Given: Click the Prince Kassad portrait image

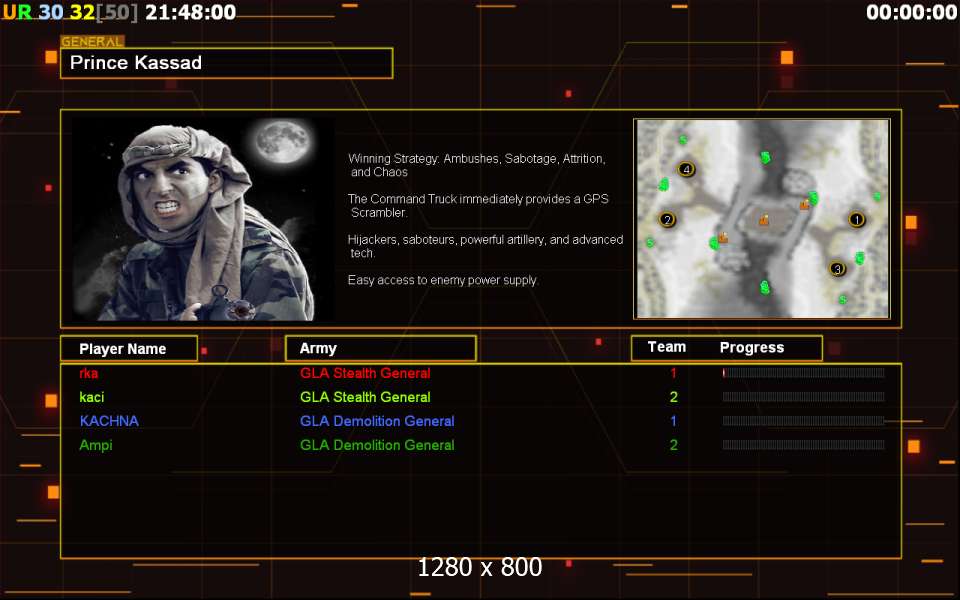Looking at the screenshot, I should point(203,219).
